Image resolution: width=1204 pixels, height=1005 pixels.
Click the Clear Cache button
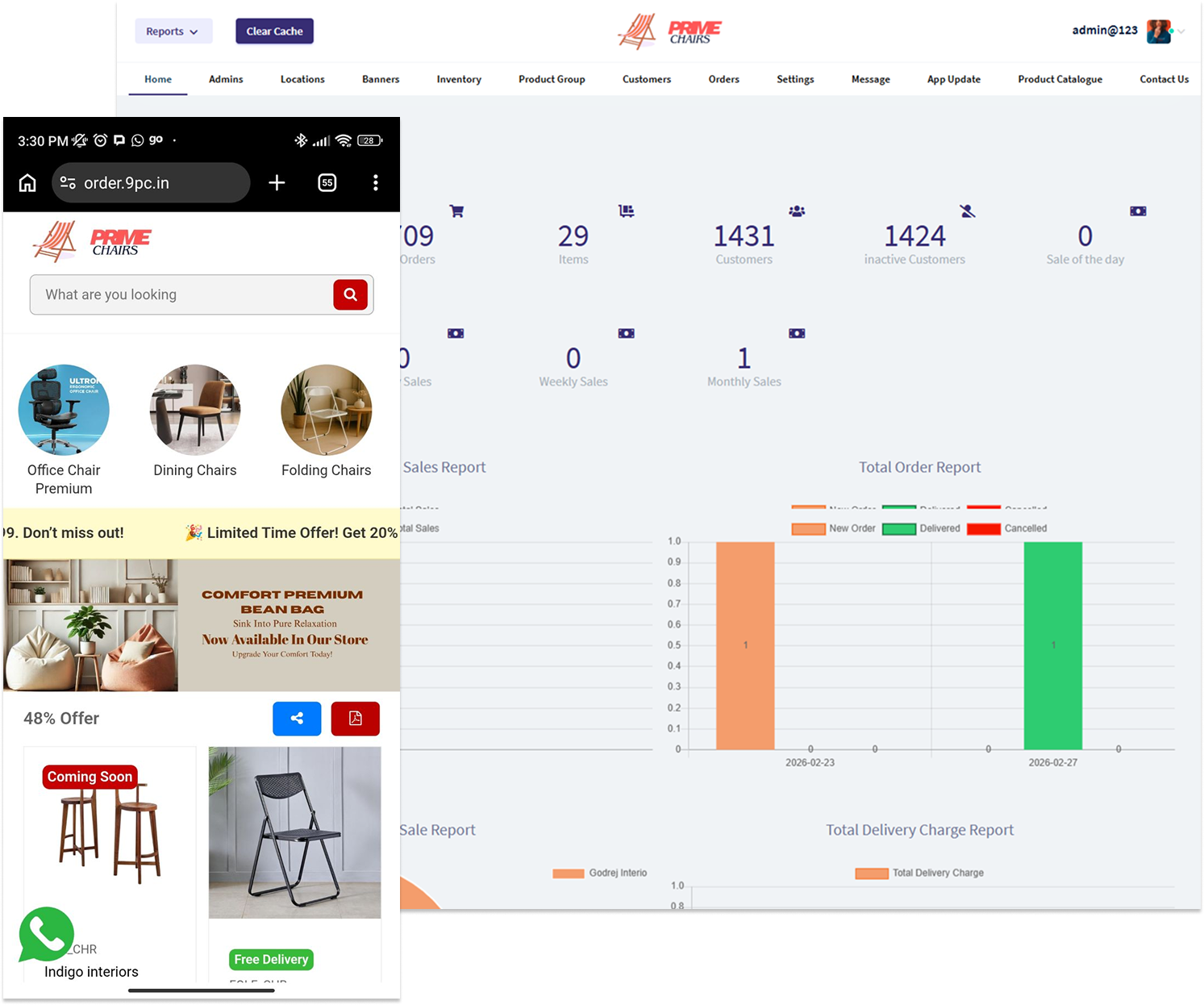tap(274, 31)
